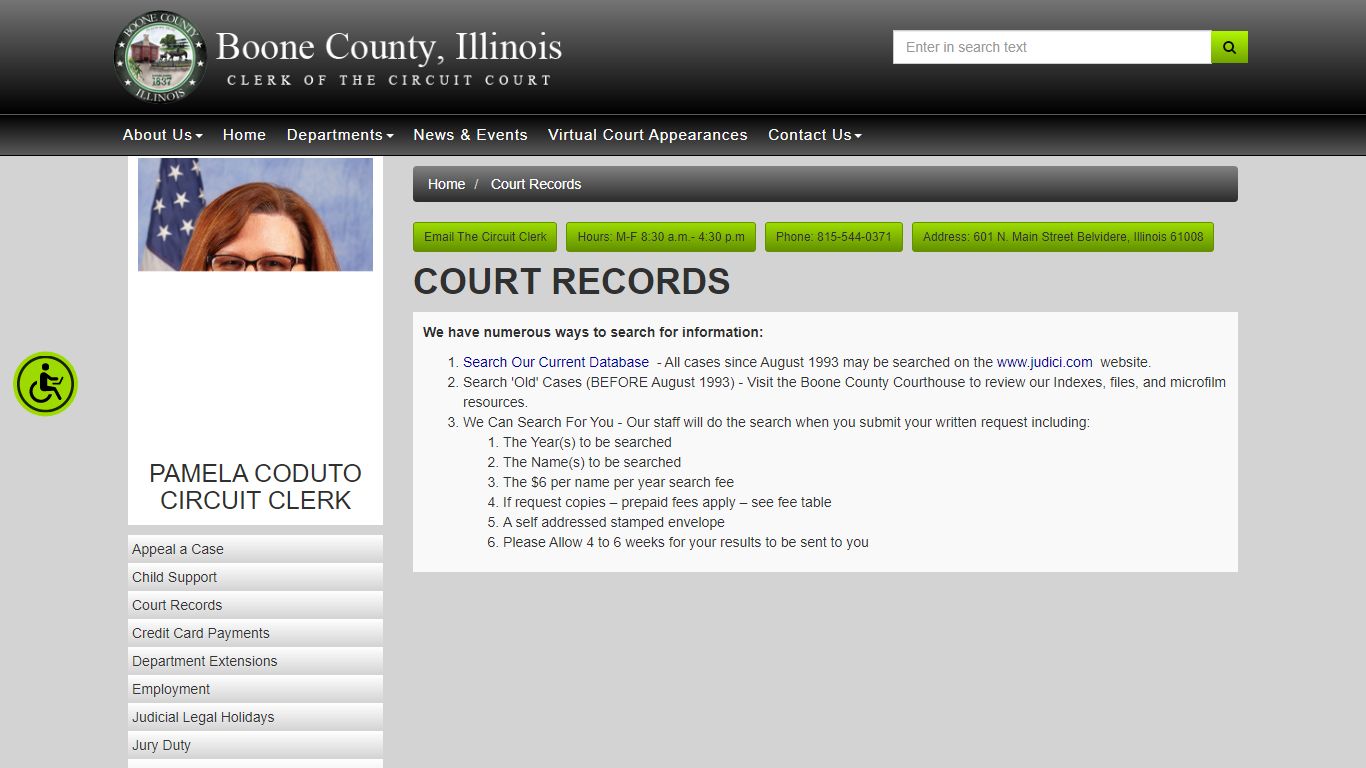Click the Court Records breadcrumb
The image size is (1366, 768).
[536, 184]
